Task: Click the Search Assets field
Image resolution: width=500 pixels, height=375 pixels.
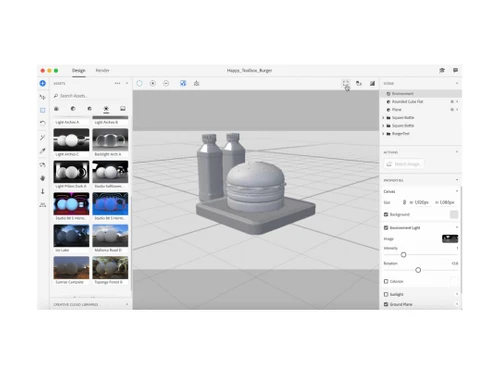Action: [91, 96]
